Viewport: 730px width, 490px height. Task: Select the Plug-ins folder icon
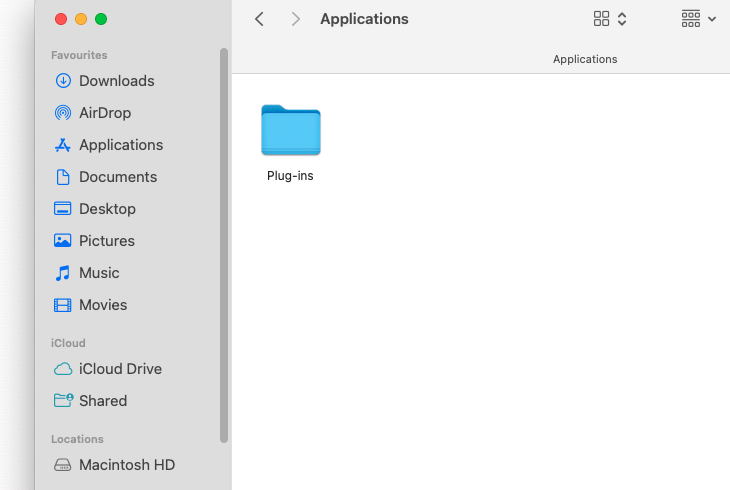[291, 130]
